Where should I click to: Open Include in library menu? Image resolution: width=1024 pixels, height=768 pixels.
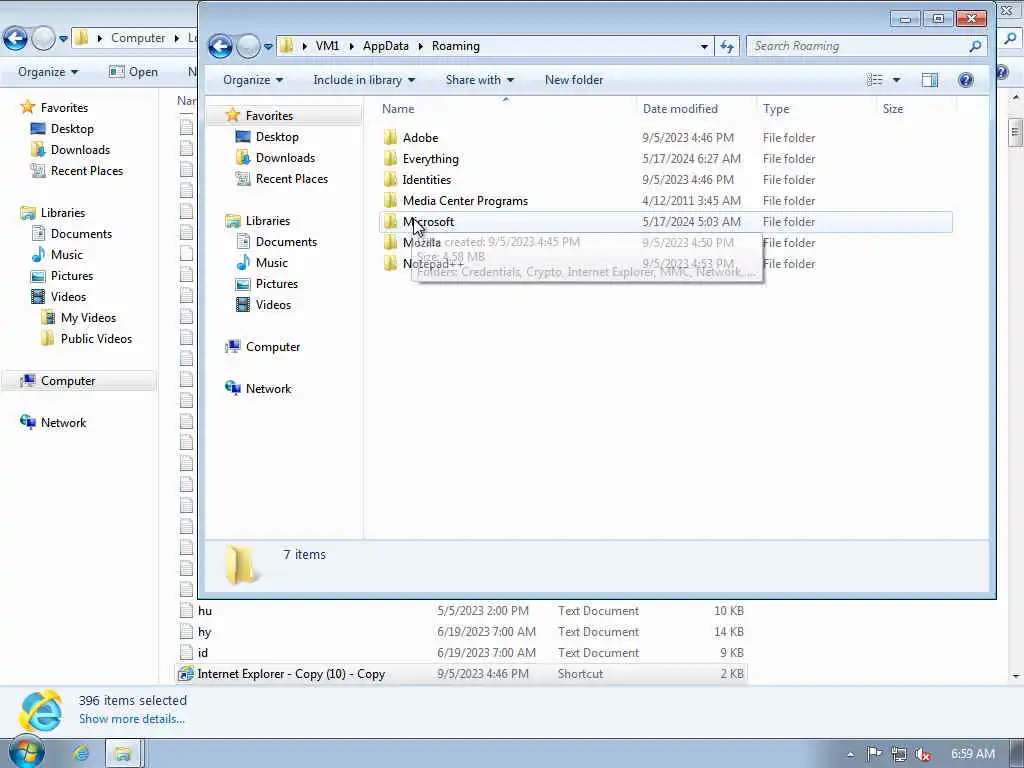364,80
